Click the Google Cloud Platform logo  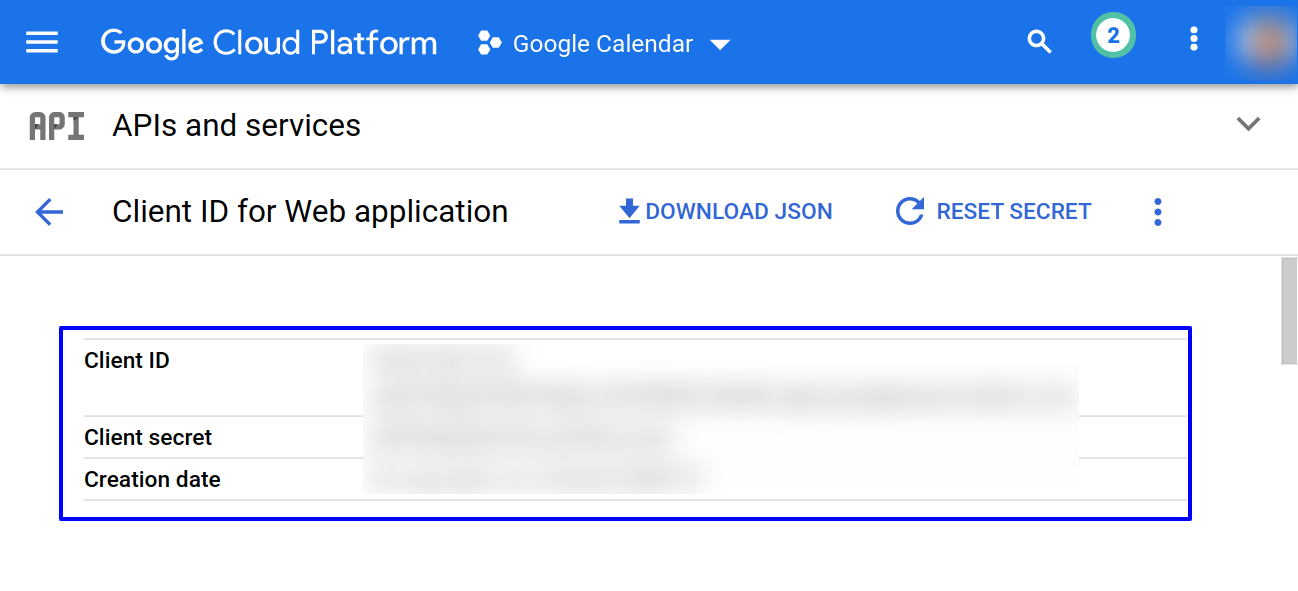pyautogui.click(x=269, y=43)
